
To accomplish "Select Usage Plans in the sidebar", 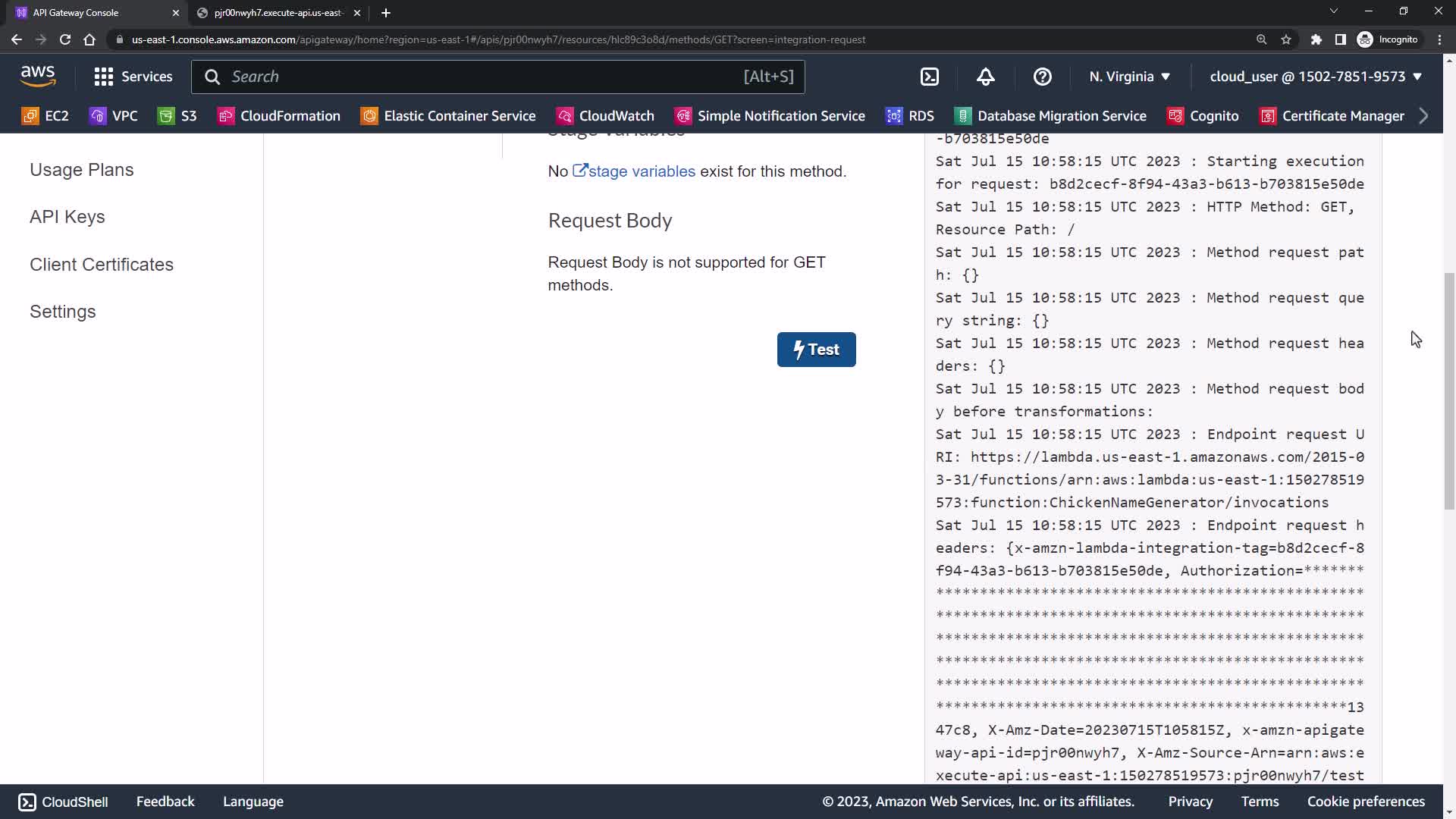I will point(82,170).
